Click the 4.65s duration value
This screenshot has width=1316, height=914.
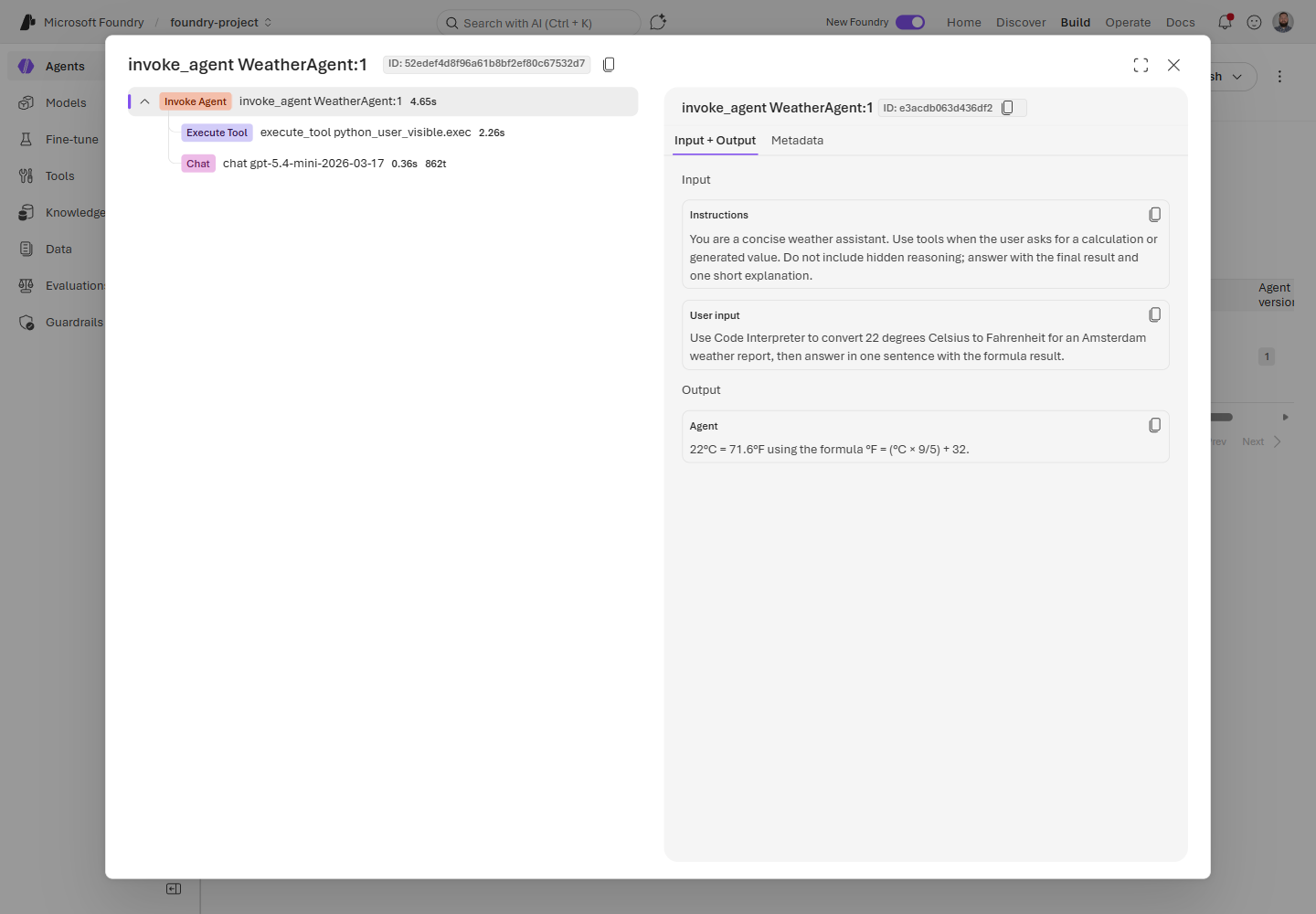coord(423,101)
